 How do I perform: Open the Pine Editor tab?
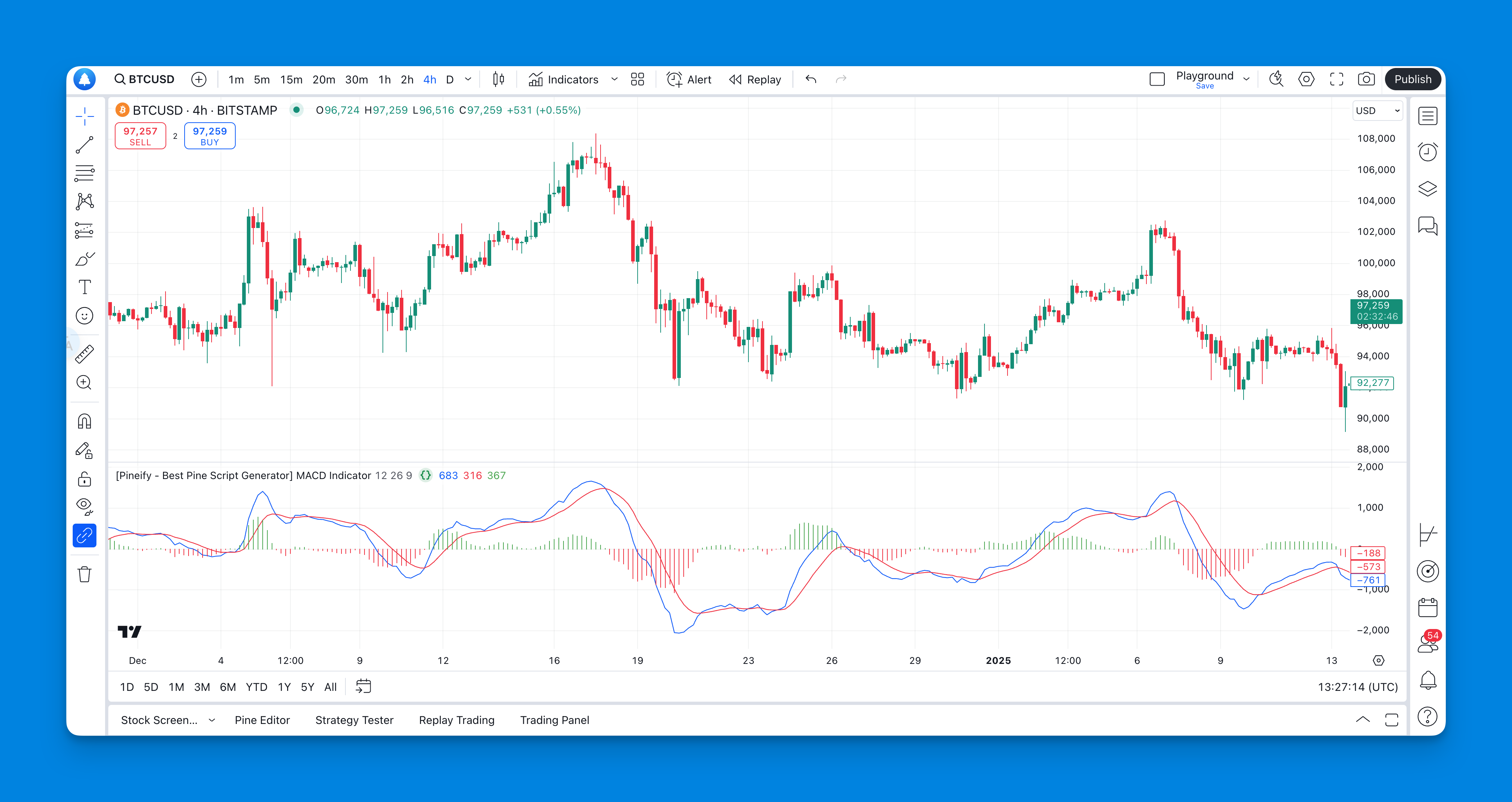(262, 720)
